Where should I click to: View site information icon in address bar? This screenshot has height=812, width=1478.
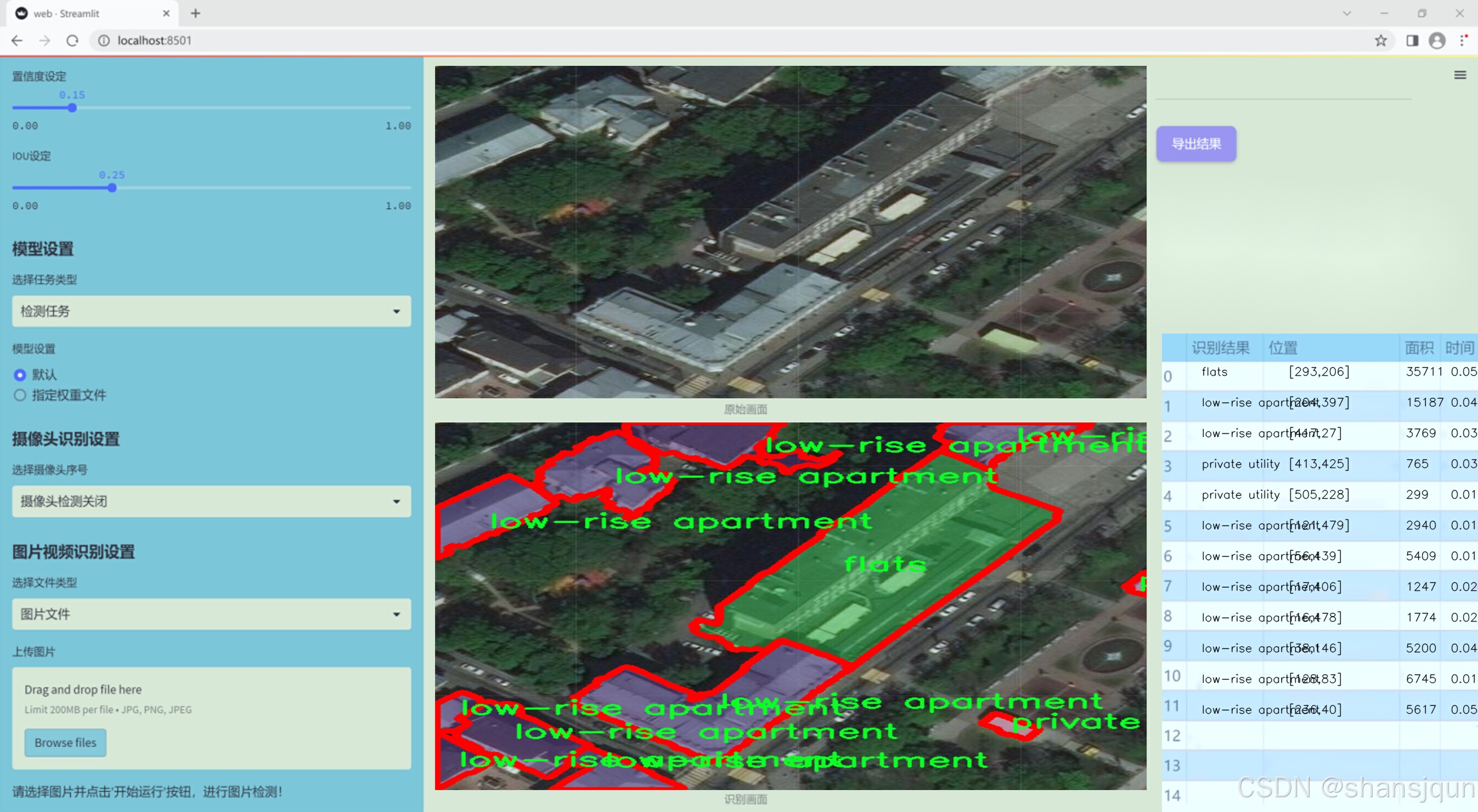(x=104, y=41)
